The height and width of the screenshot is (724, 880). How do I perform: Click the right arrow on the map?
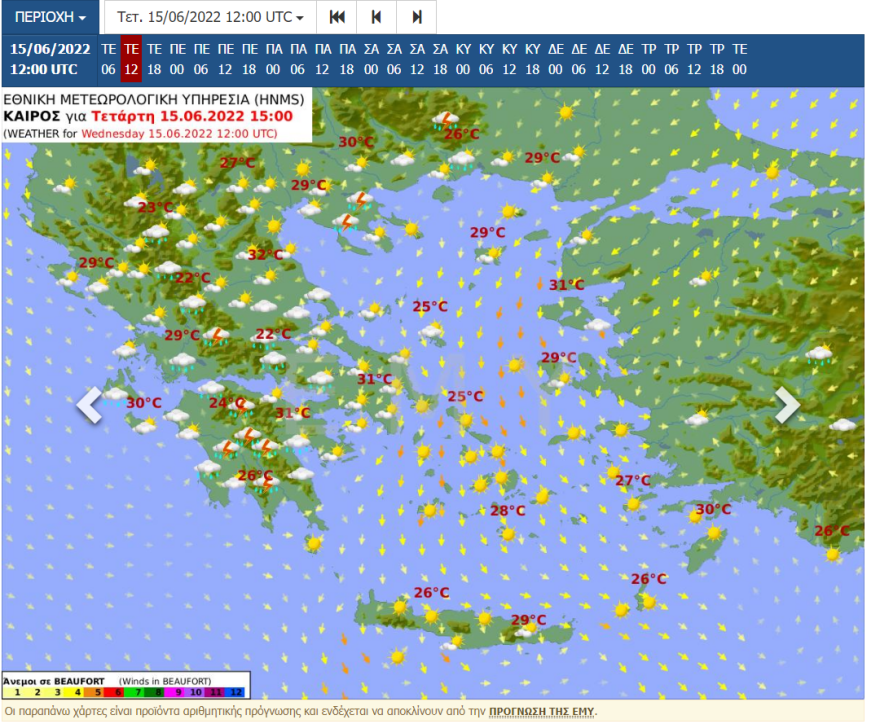(x=787, y=405)
